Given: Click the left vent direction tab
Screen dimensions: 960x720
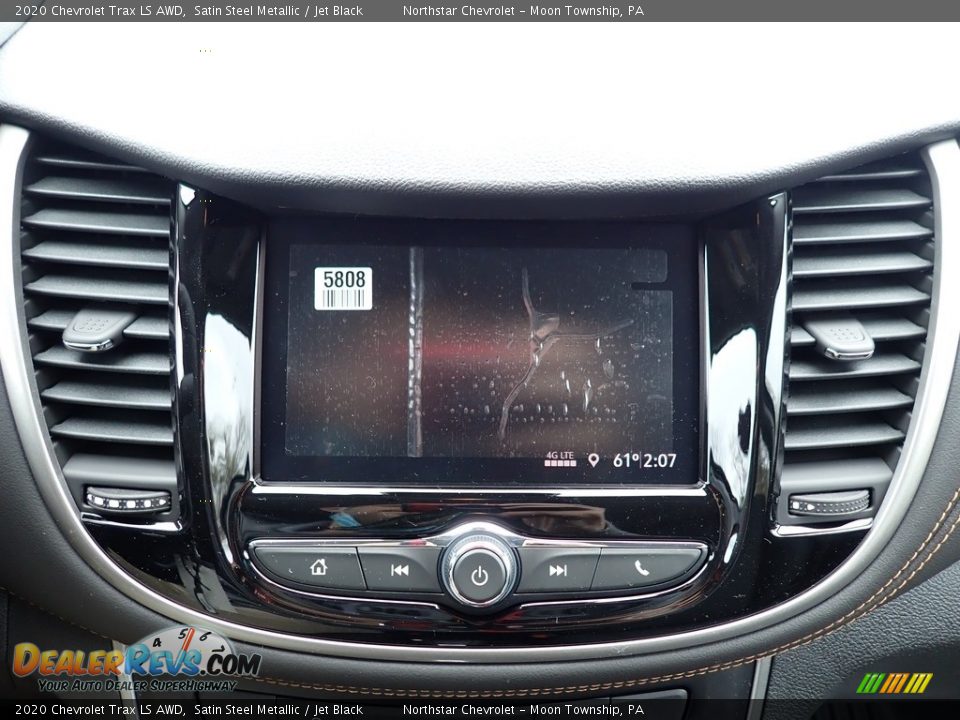Looking at the screenshot, I should click(x=98, y=330).
